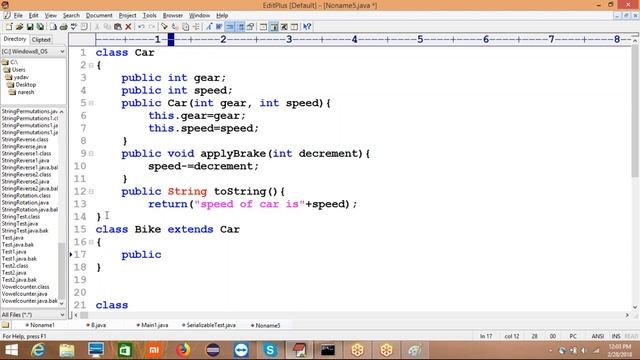
Task: Click the full screen toolbar icon
Action: (284, 27)
